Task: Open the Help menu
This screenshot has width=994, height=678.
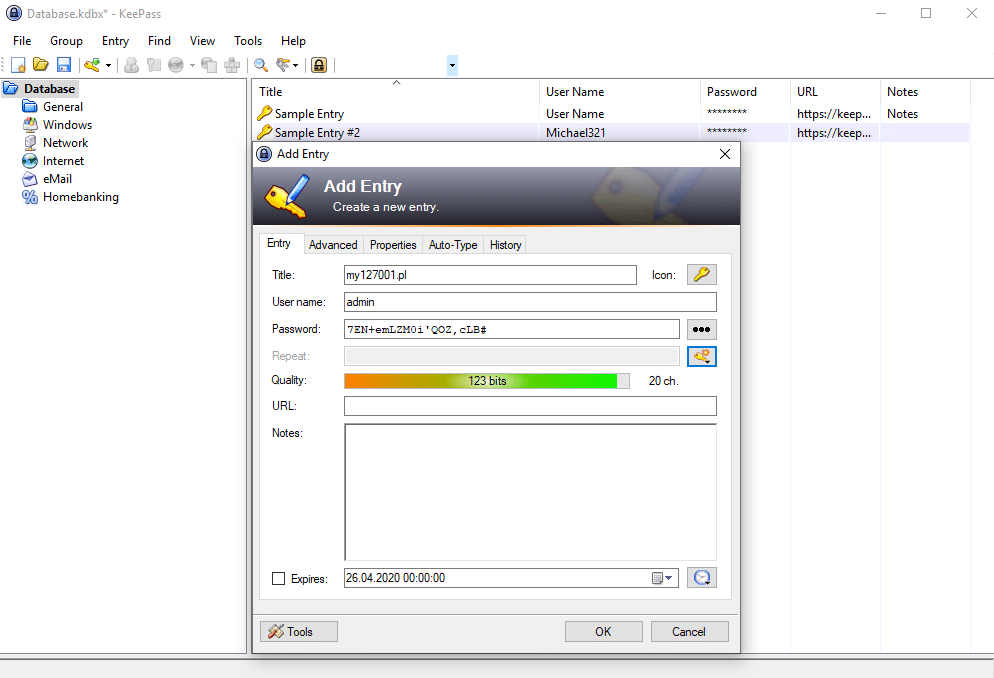Action: point(294,41)
